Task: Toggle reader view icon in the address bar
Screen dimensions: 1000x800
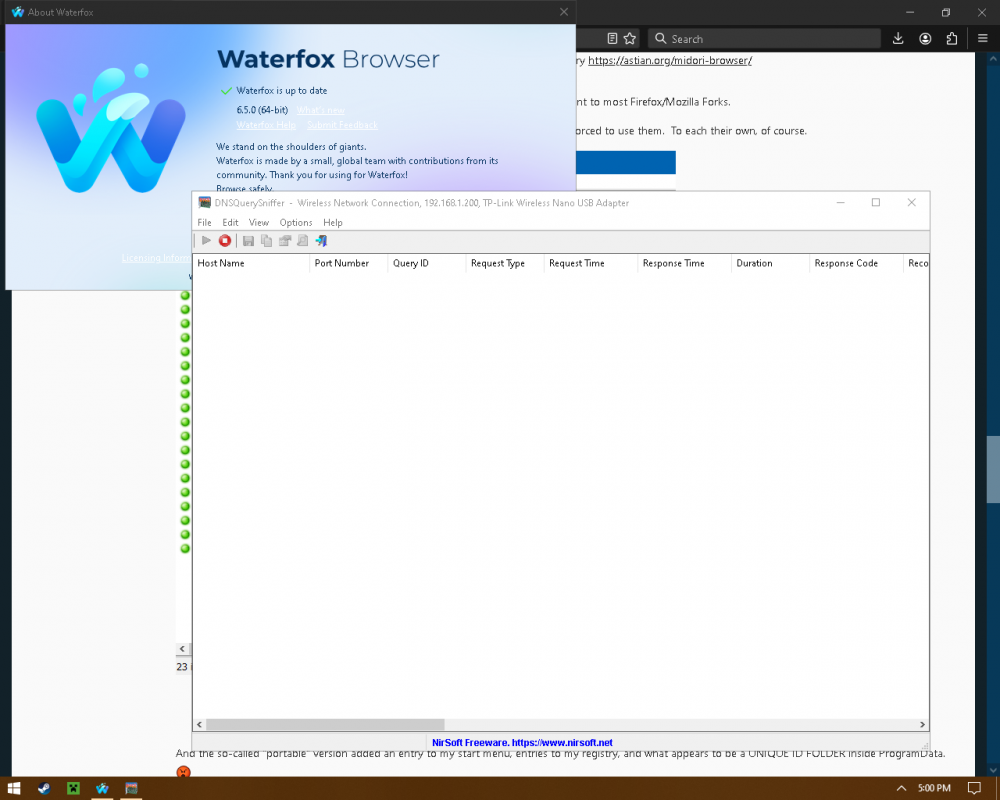Action: (612, 39)
